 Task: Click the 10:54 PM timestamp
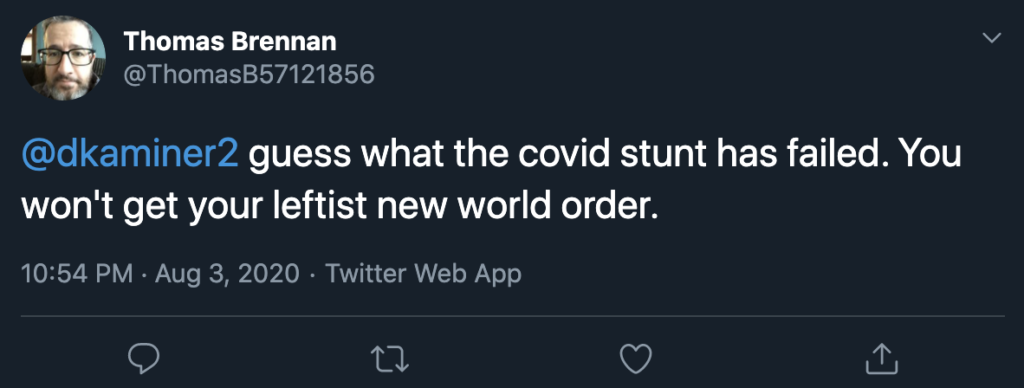coord(77,273)
